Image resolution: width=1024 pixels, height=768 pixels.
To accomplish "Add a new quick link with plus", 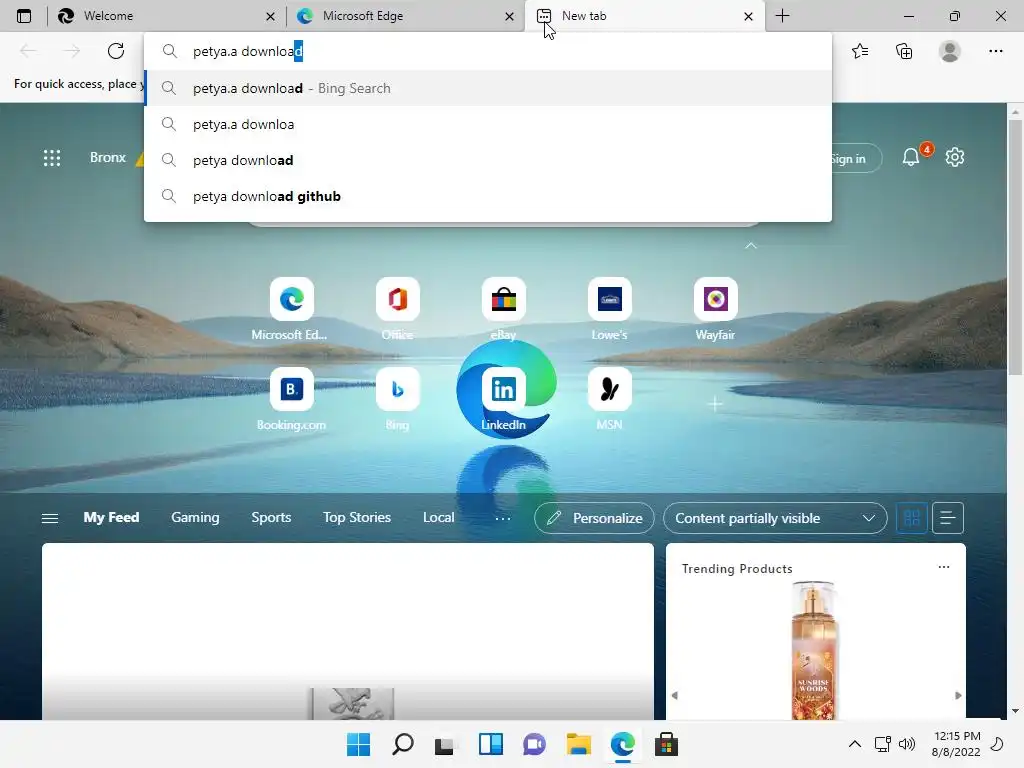I will [715, 404].
